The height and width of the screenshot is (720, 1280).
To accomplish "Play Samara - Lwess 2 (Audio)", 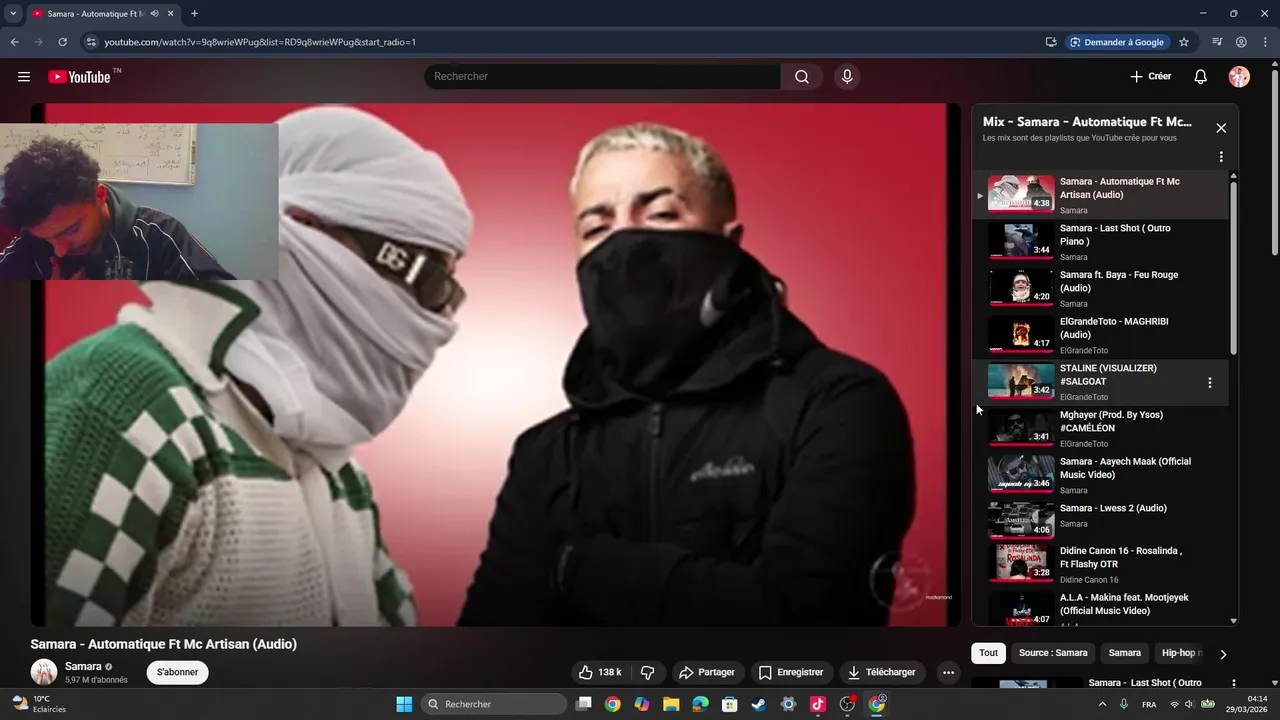I will click(1100, 519).
